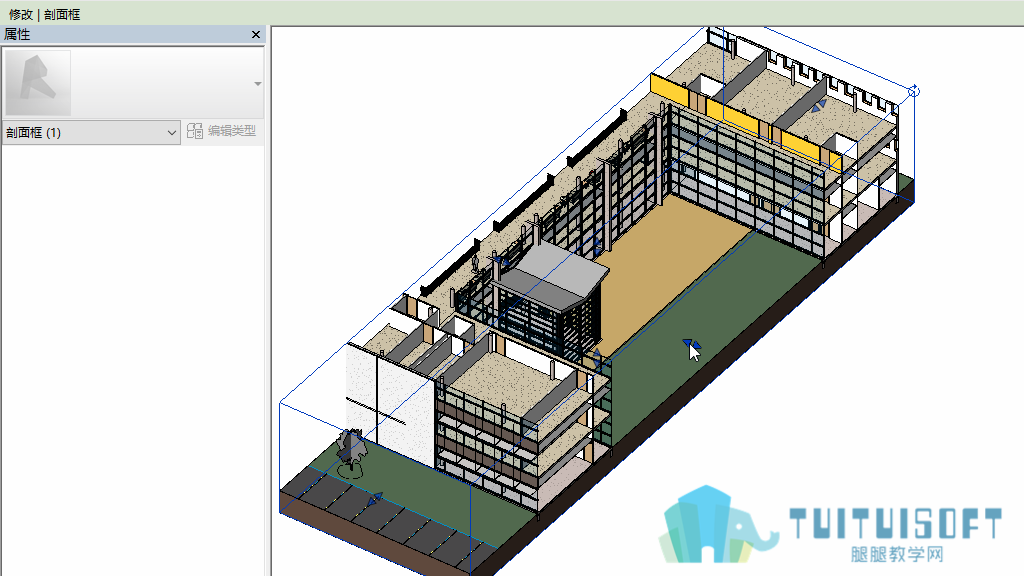1024x576 pixels.
Task: Click the 属性 panel title
Action: coord(17,35)
